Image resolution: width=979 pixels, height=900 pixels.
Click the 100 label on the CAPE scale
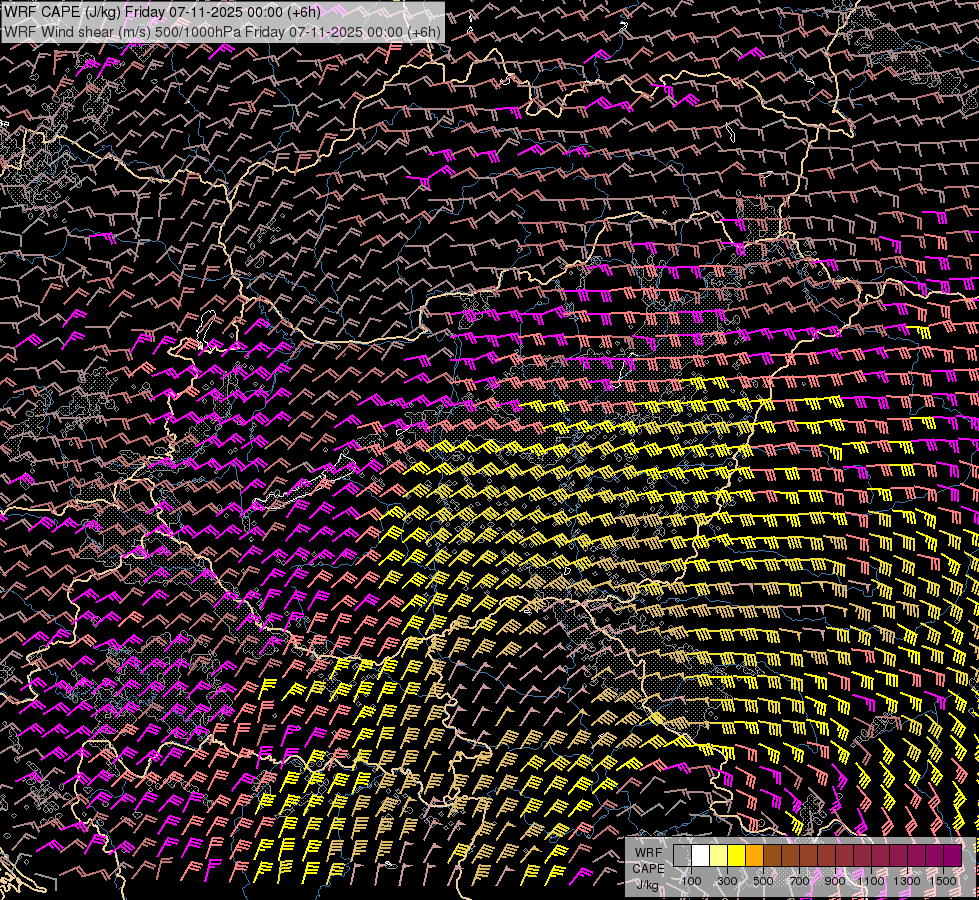pyautogui.click(x=691, y=881)
